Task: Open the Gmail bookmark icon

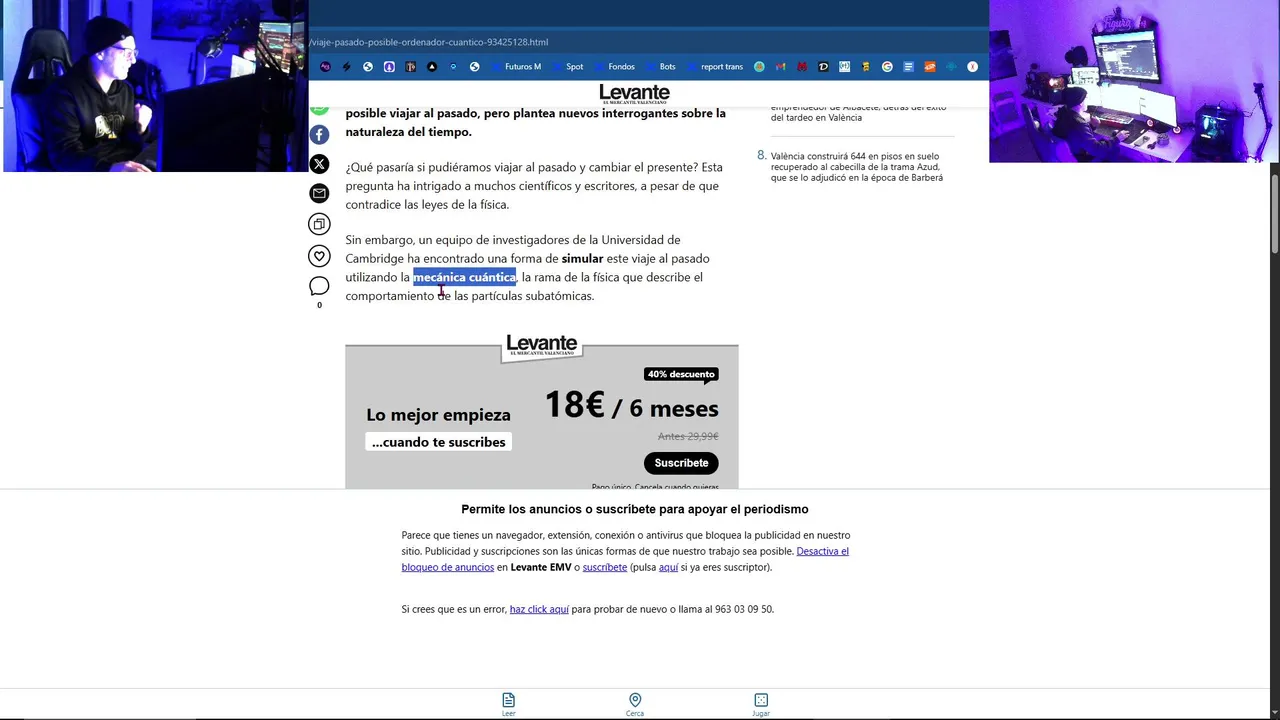Action: (780, 67)
